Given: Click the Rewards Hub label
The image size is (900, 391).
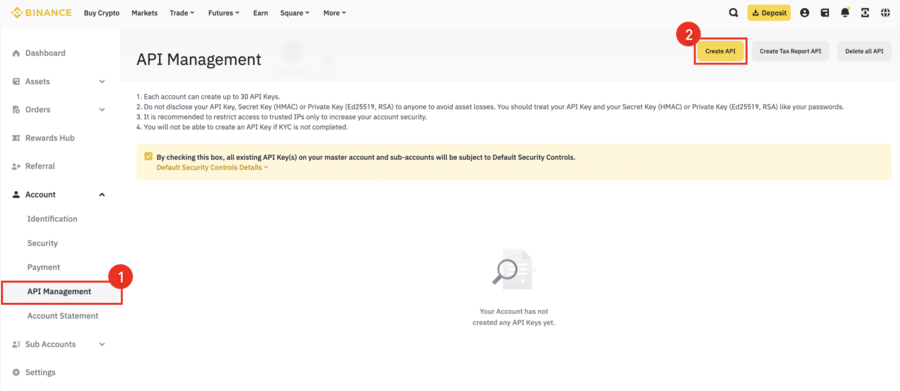Looking at the screenshot, I should 50,138.
